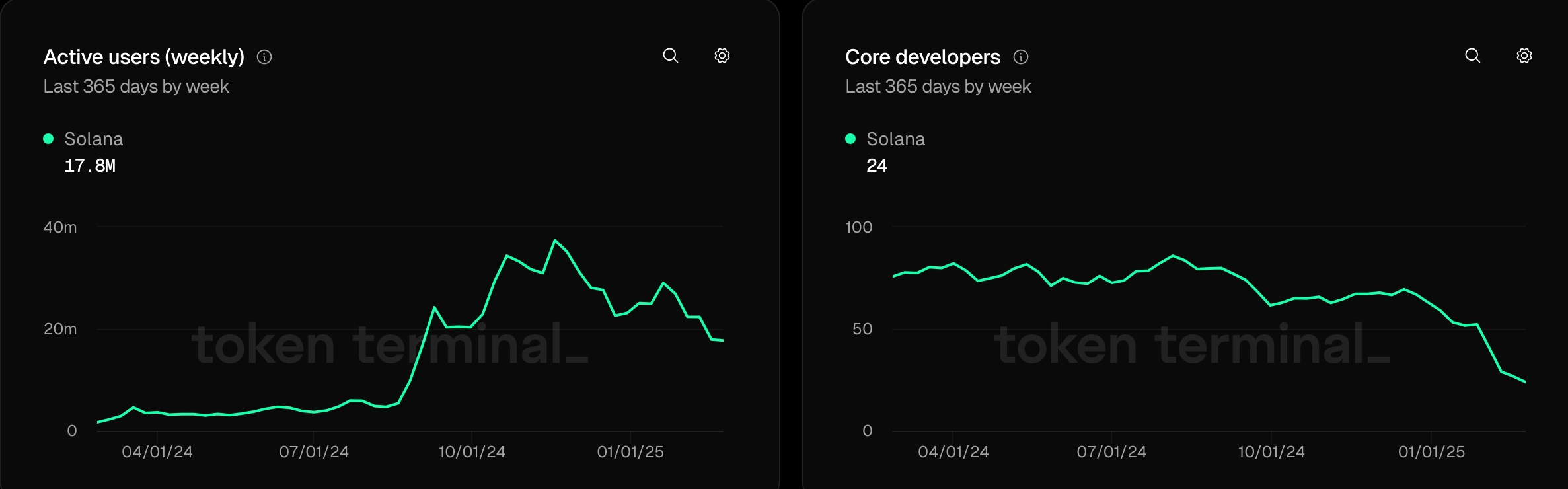Click 04/01/24 on Active users x-axis

click(157, 452)
